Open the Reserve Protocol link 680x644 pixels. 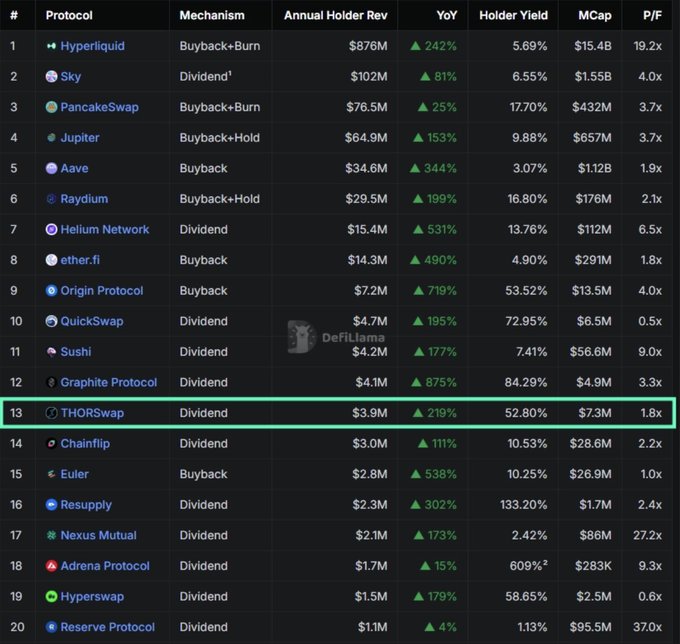pos(108,627)
